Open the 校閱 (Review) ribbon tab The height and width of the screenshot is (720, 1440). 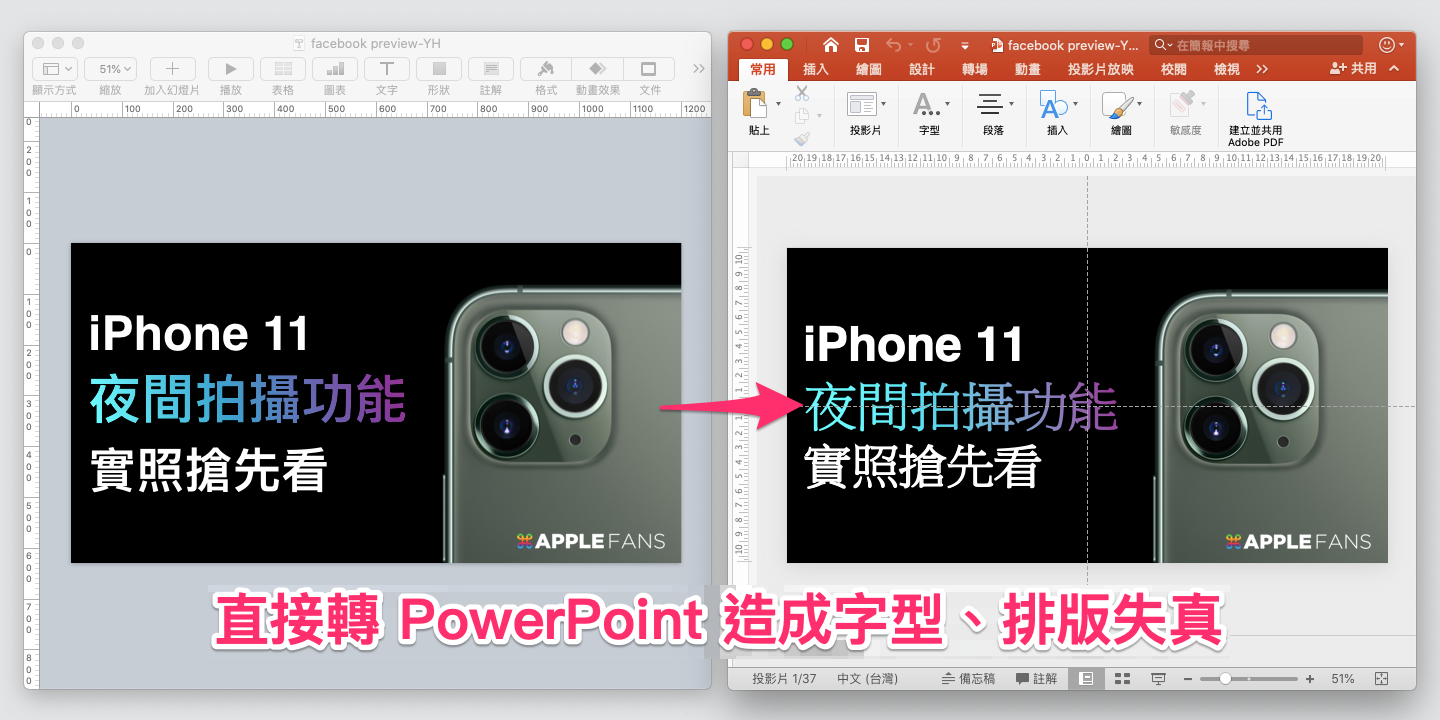[1174, 69]
